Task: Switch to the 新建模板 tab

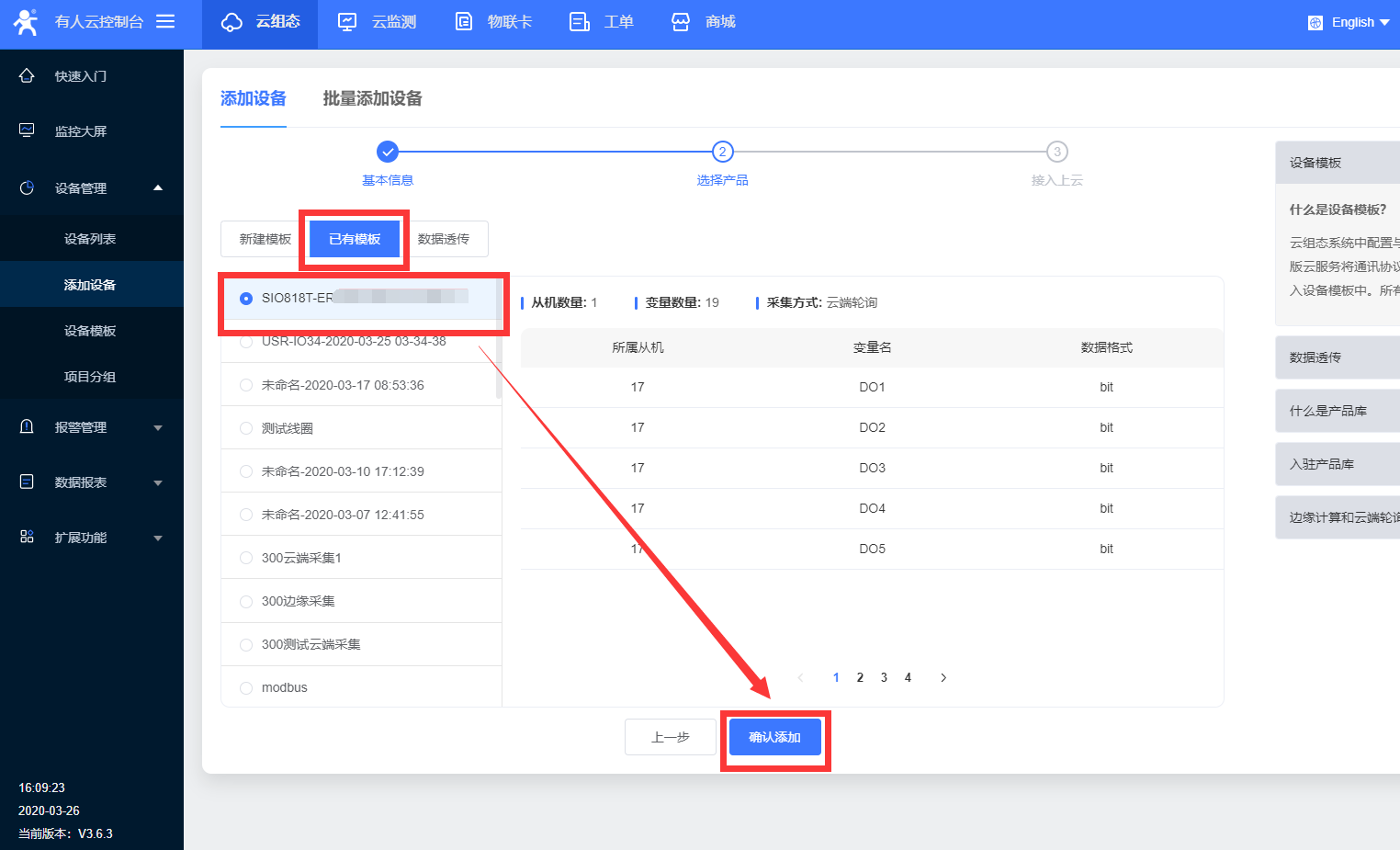Action: coord(265,239)
